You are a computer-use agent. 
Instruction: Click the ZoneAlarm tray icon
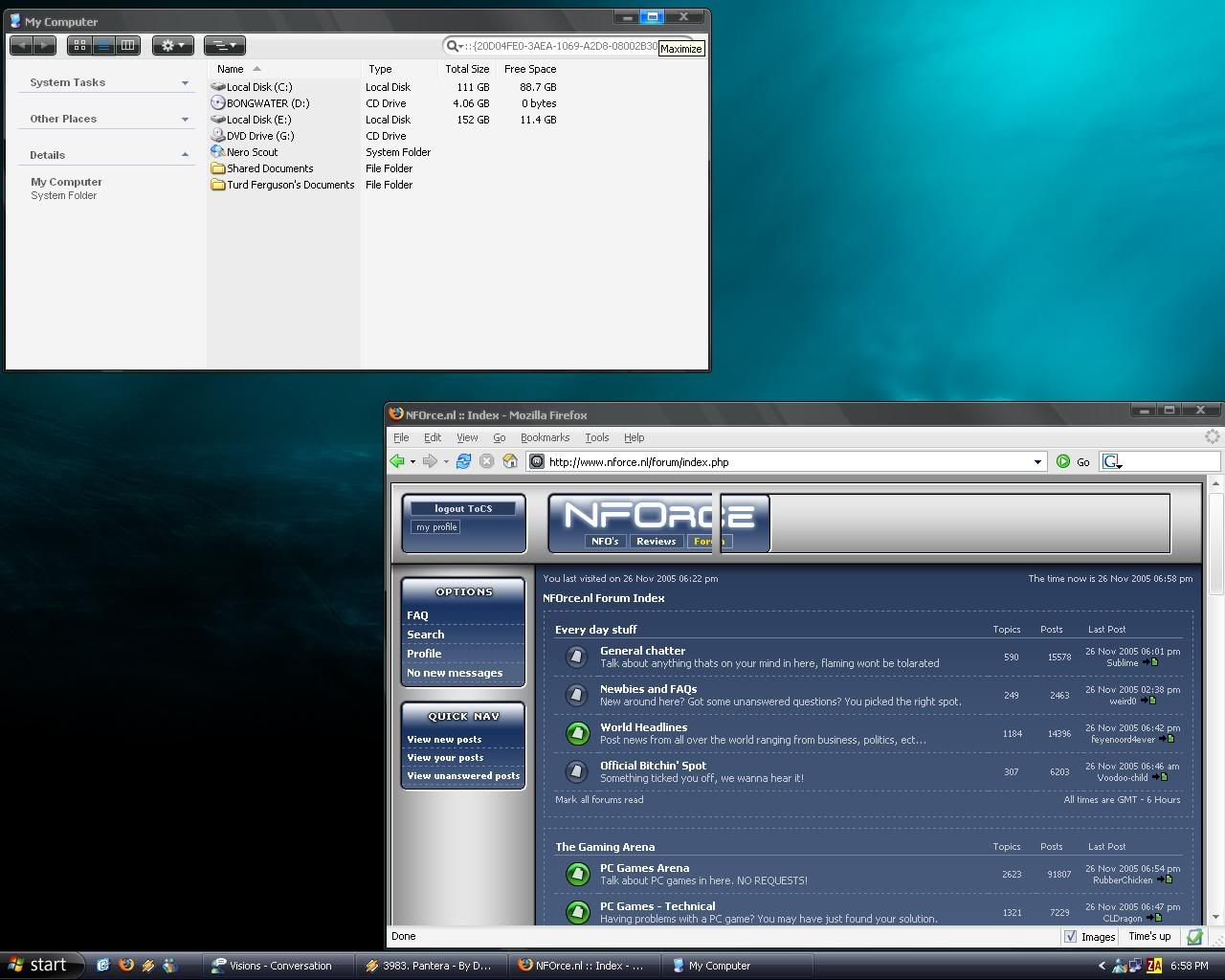(x=1154, y=966)
